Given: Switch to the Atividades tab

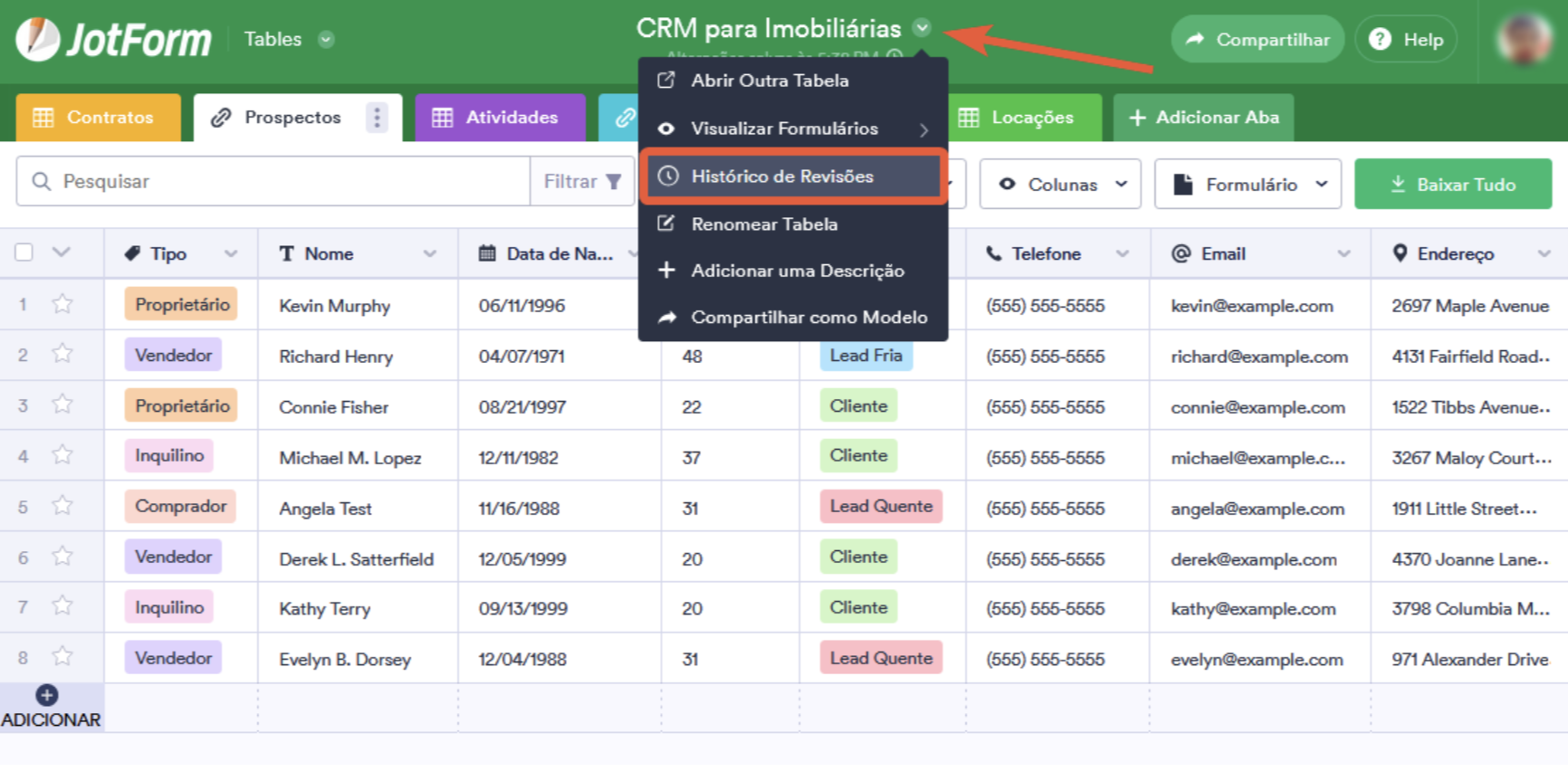Looking at the screenshot, I should (501, 118).
